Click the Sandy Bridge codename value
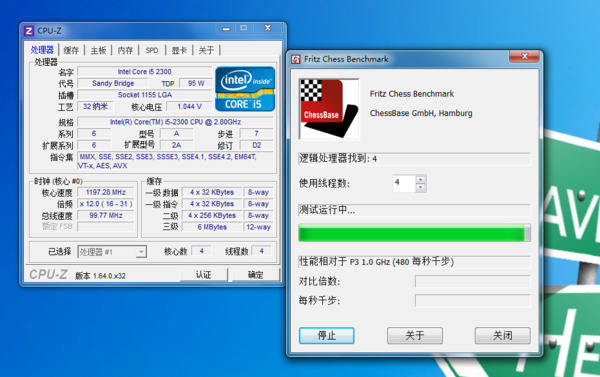600x377 pixels. click(113, 83)
